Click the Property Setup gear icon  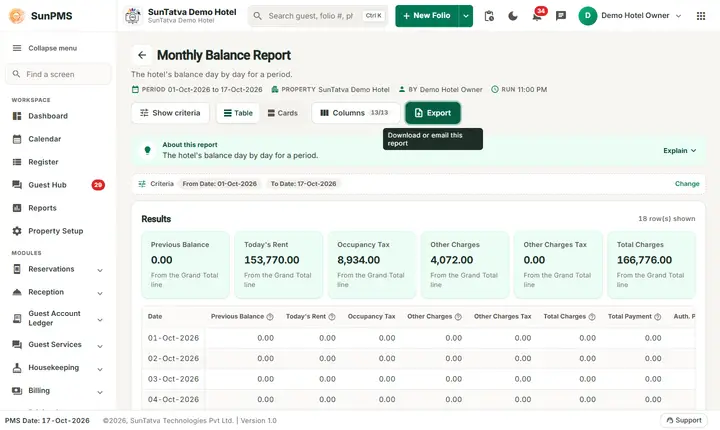click(17, 231)
